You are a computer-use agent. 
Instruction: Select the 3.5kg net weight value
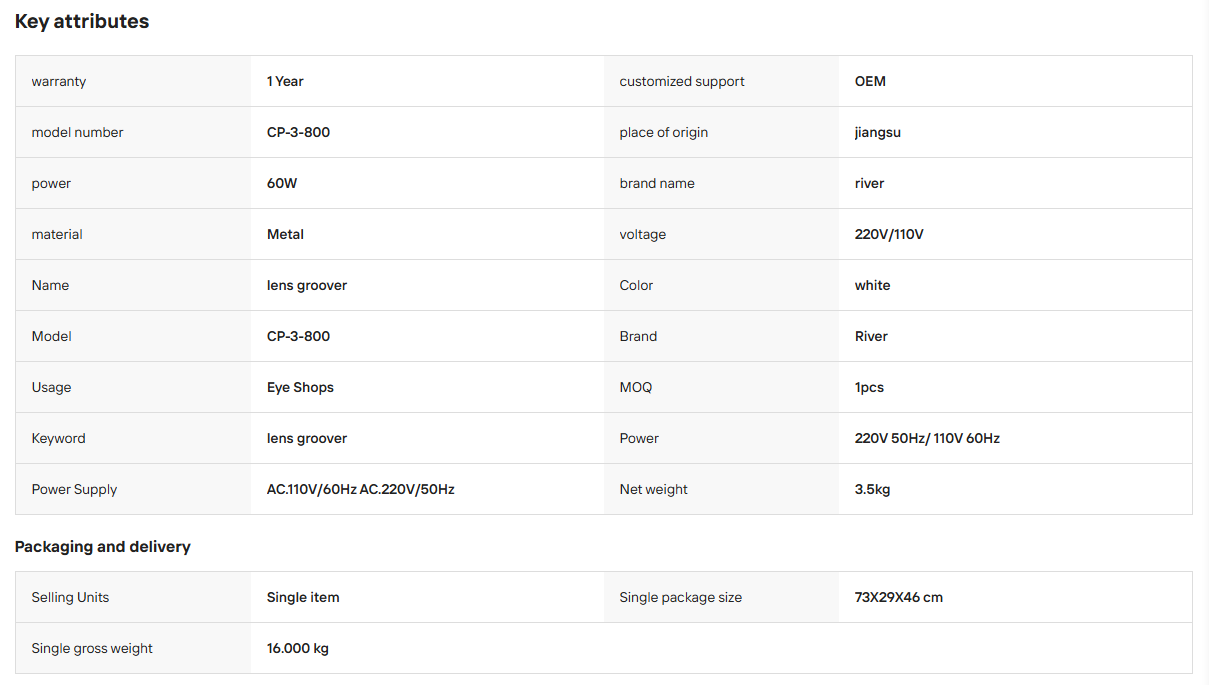coord(872,489)
